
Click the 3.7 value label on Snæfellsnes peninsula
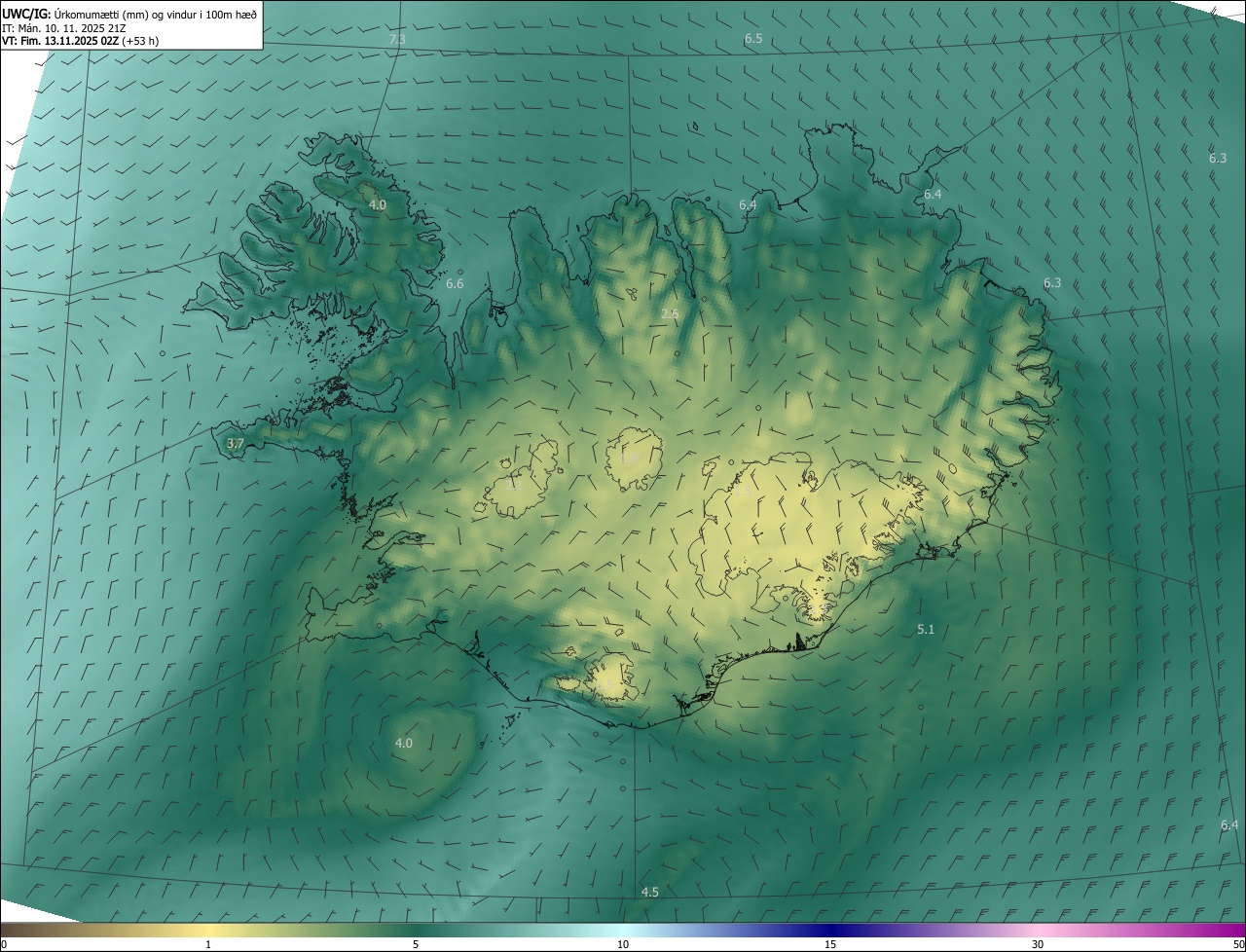235,443
